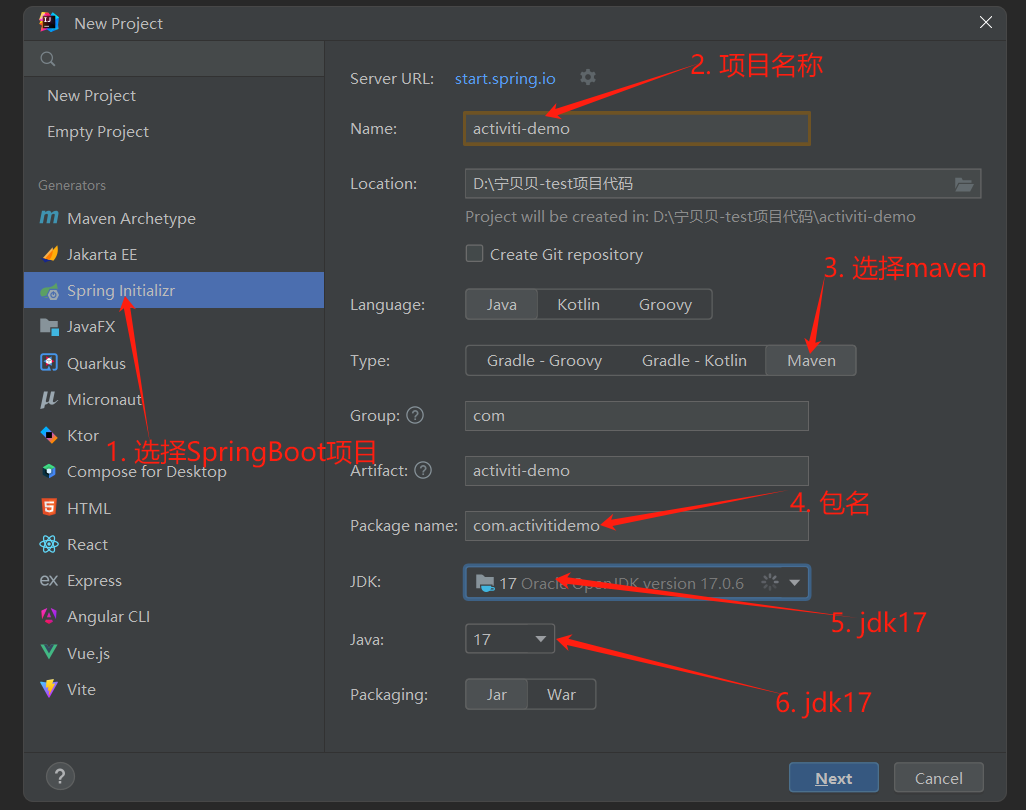Choose Micronaut generator label
Image resolution: width=1026 pixels, height=810 pixels.
click(104, 399)
